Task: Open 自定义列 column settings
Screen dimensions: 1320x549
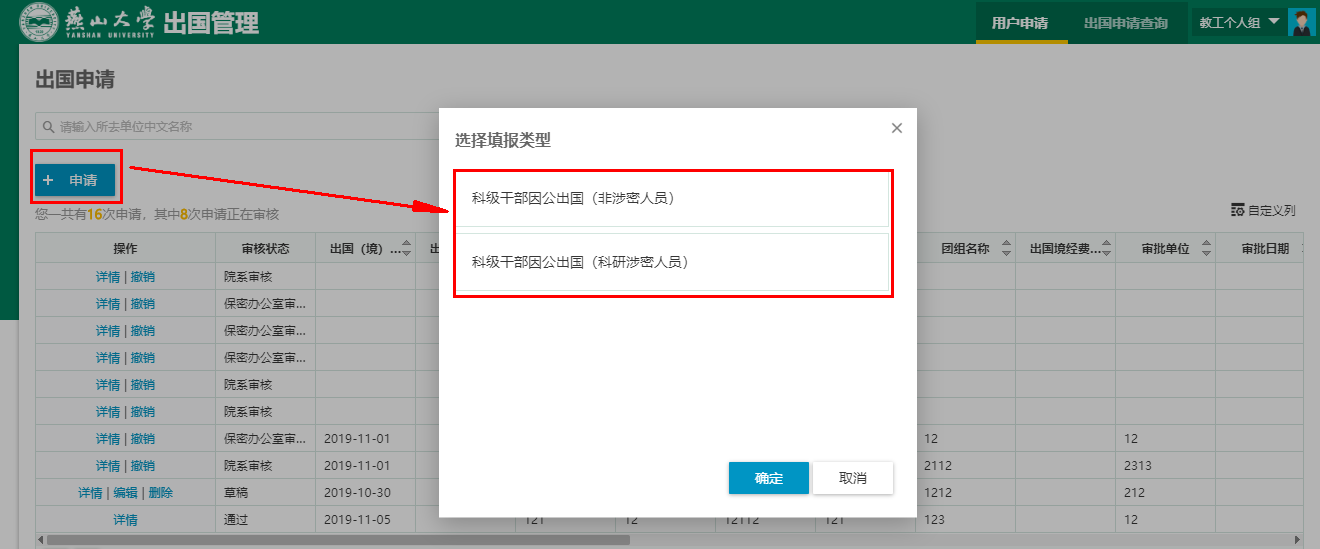Action: [1264, 210]
